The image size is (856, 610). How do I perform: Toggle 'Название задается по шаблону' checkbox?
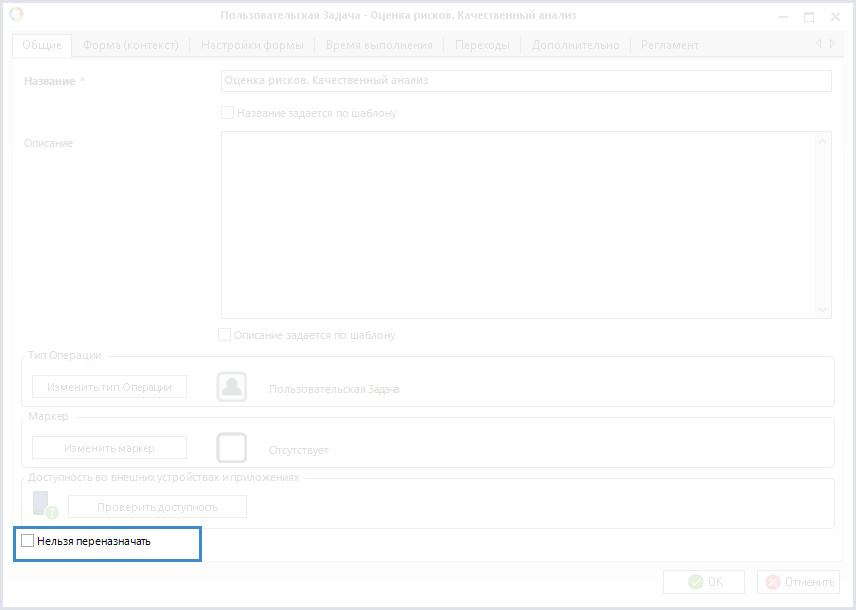228,113
